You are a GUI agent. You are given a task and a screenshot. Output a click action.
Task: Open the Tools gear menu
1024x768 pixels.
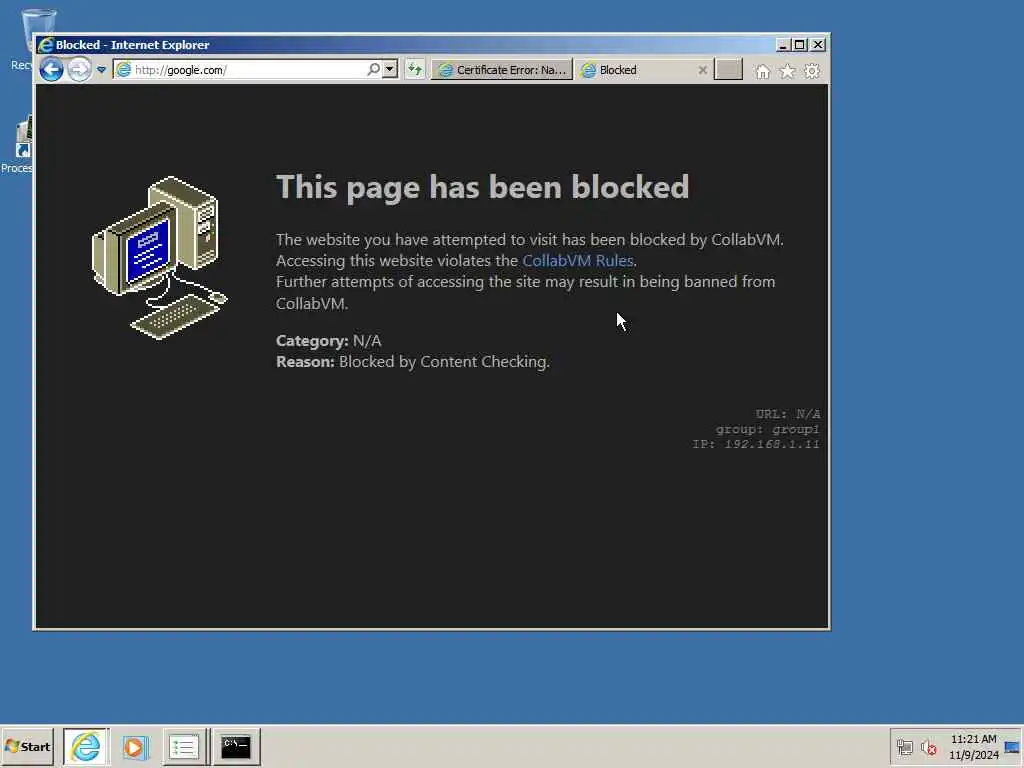(x=812, y=71)
